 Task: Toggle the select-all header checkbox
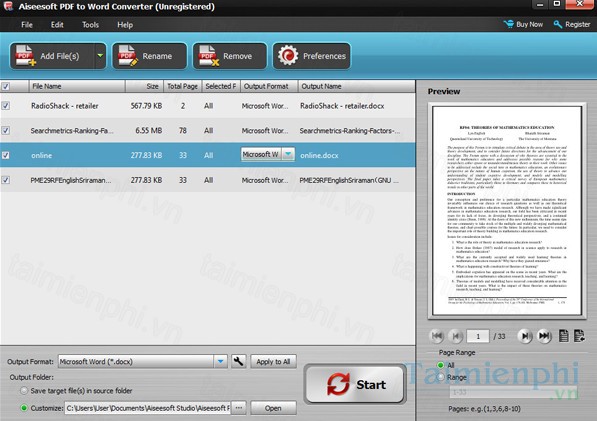point(6,86)
